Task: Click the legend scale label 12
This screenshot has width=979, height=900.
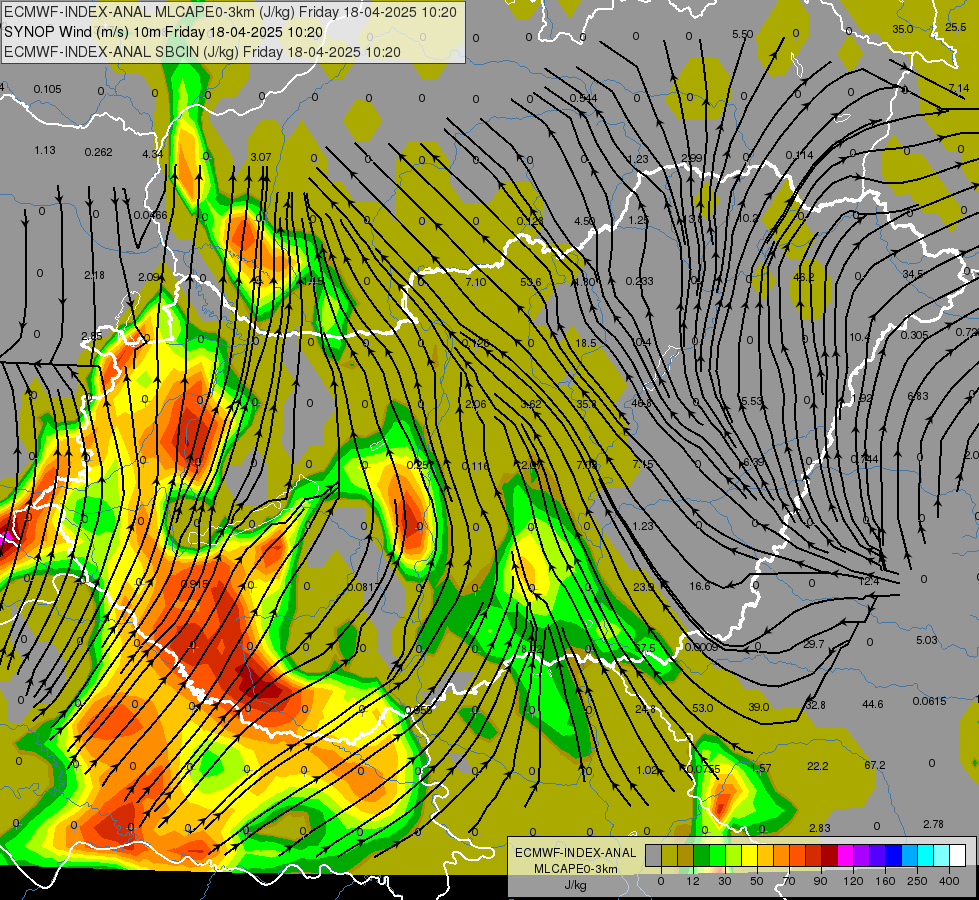Action: click(693, 881)
